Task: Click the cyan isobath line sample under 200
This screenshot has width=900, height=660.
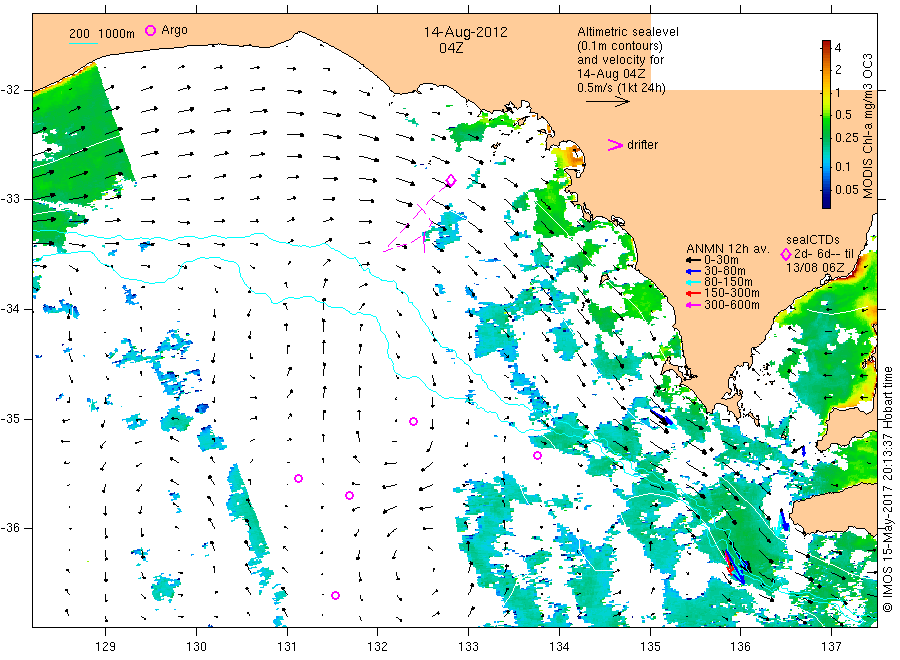Action: pos(83,43)
